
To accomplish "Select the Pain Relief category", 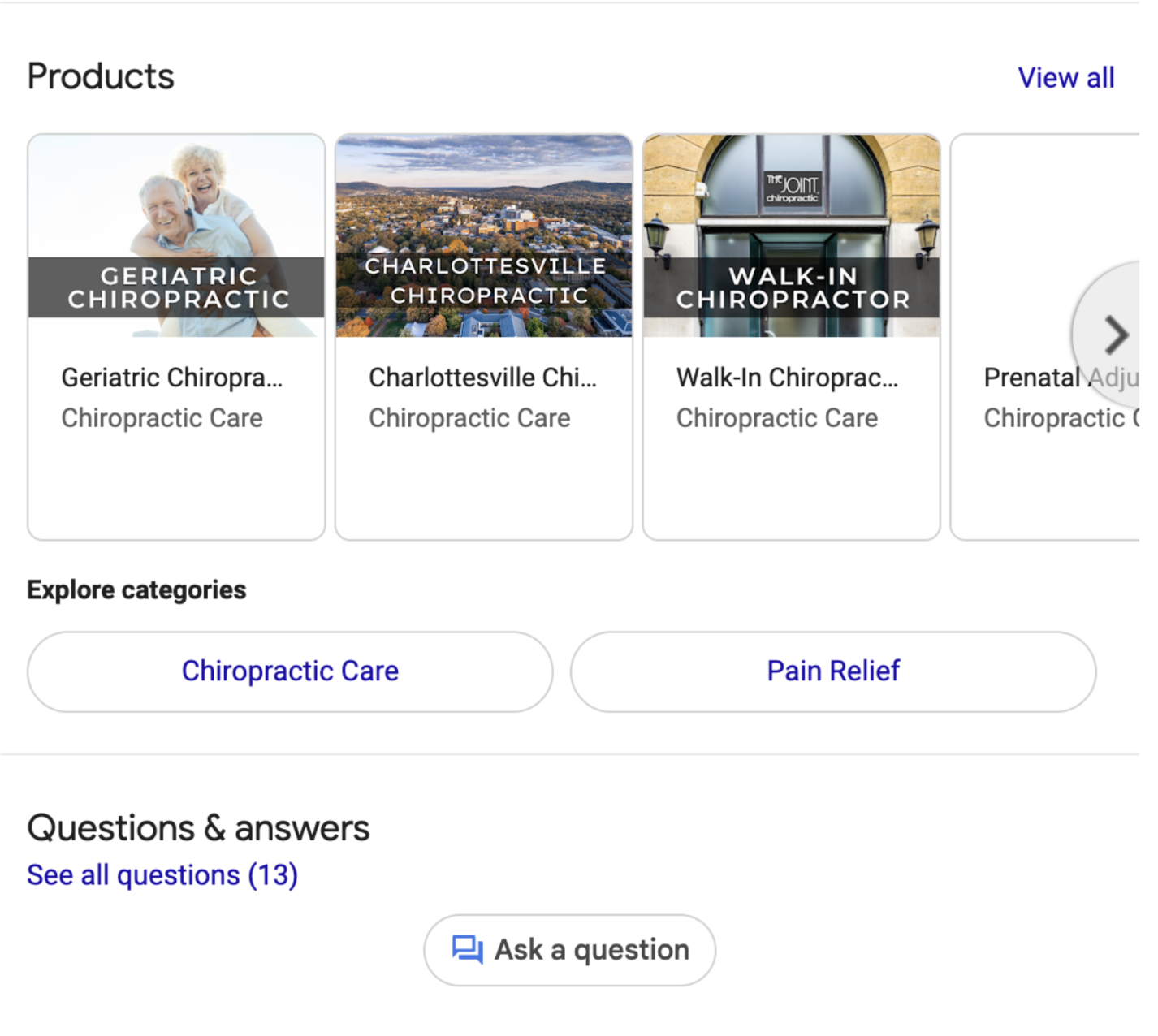I will (x=833, y=671).
